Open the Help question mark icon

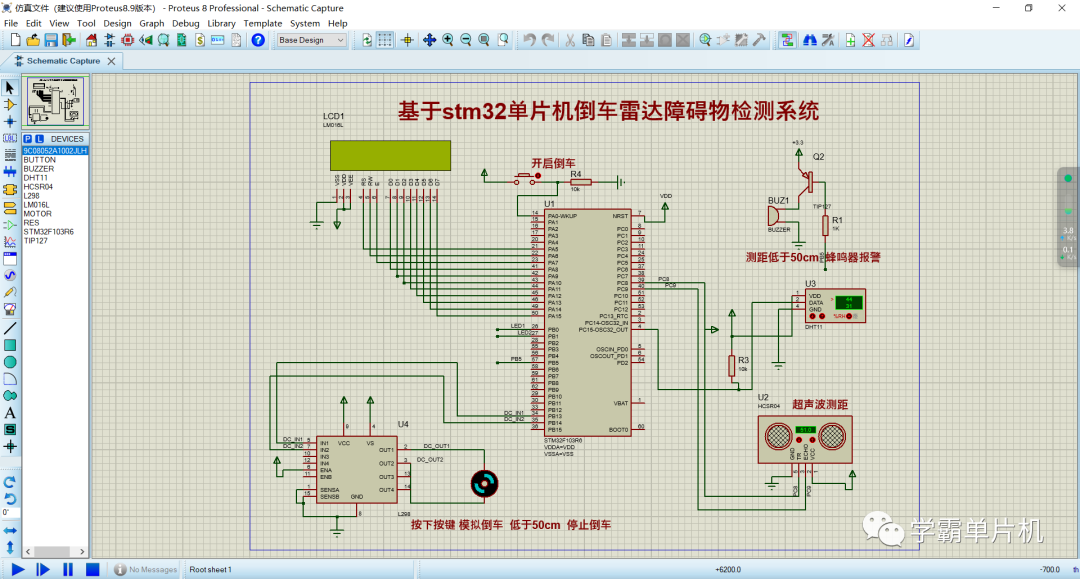258,41
